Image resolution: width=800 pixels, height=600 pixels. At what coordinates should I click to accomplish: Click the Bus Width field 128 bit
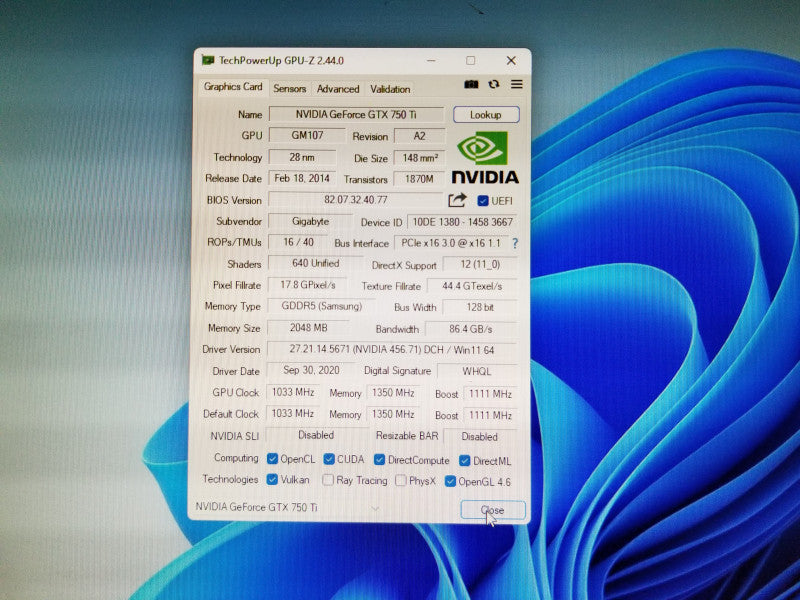pos(480,307)
